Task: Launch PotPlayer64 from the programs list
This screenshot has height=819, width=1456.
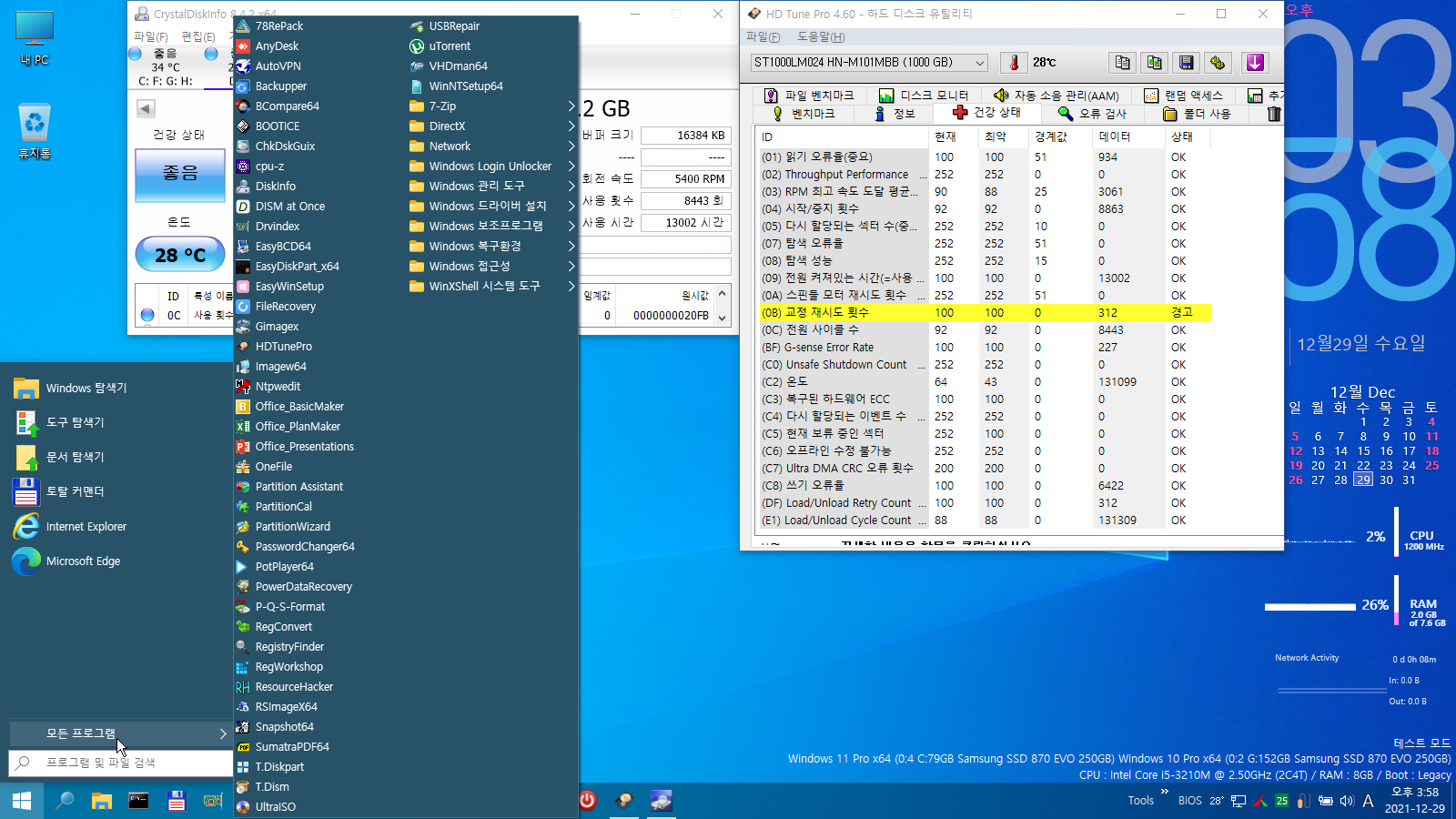Action: click(284, 567)
